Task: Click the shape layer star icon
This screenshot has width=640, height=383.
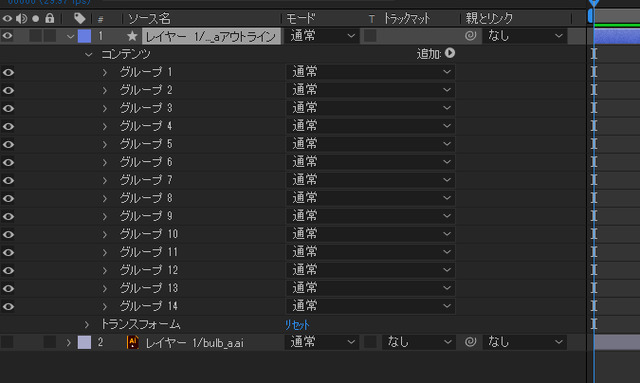Action: click(132, 36)
